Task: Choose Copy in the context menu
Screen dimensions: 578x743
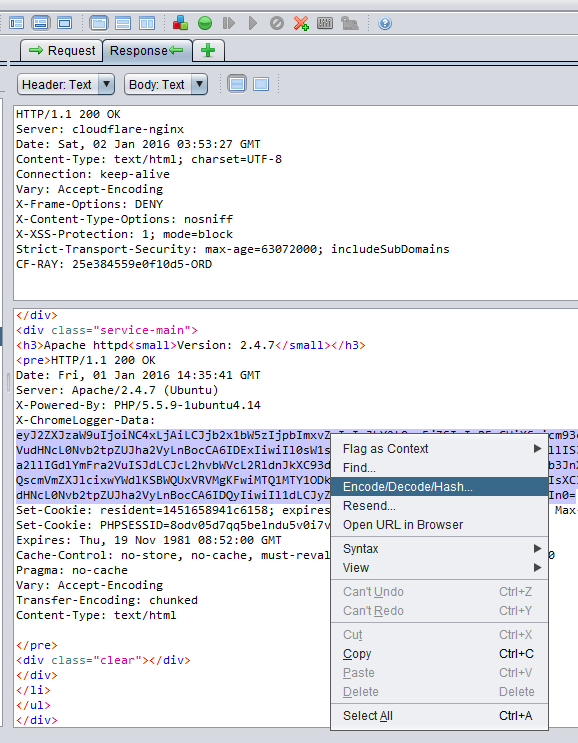Action: click(439, 654)
